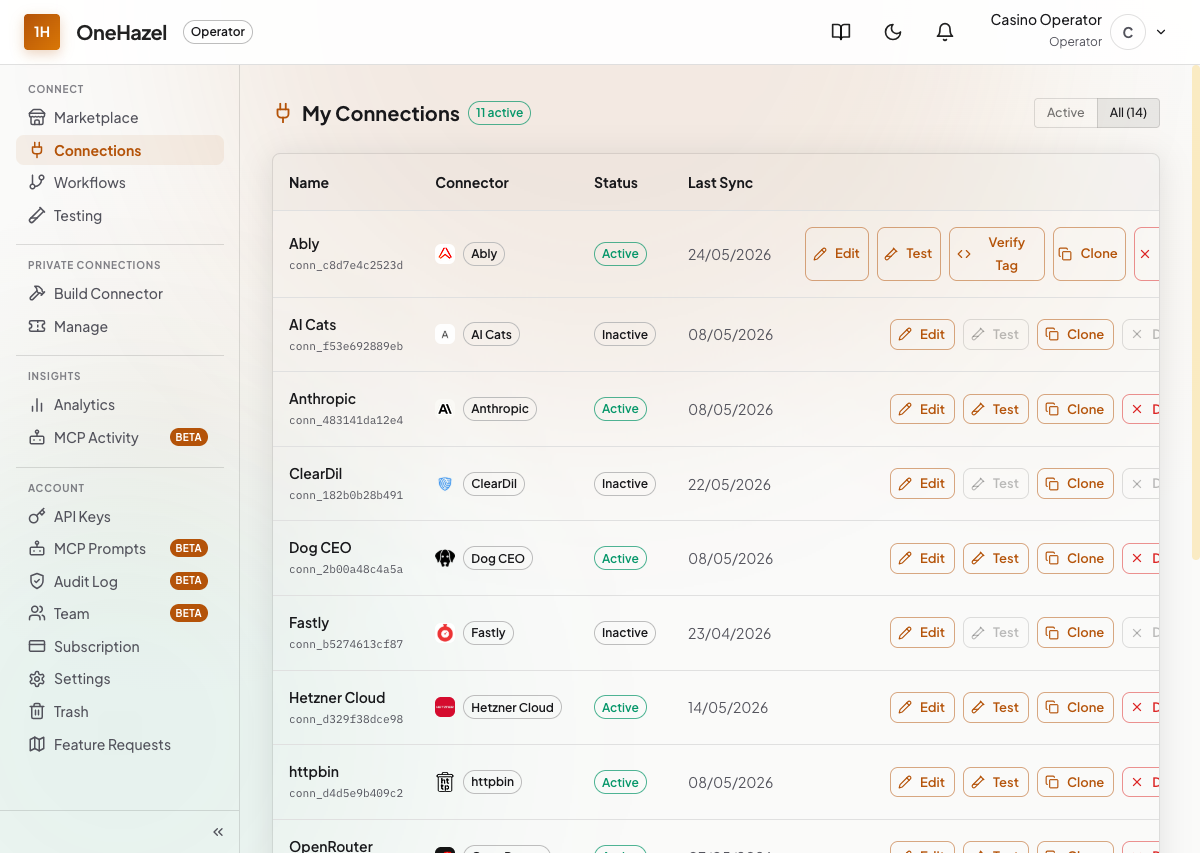Image resolution: width=1200 pixels, height=853 pixels.
Task: Clone the ClearDil connection
Action: [x=1075, y=484]
